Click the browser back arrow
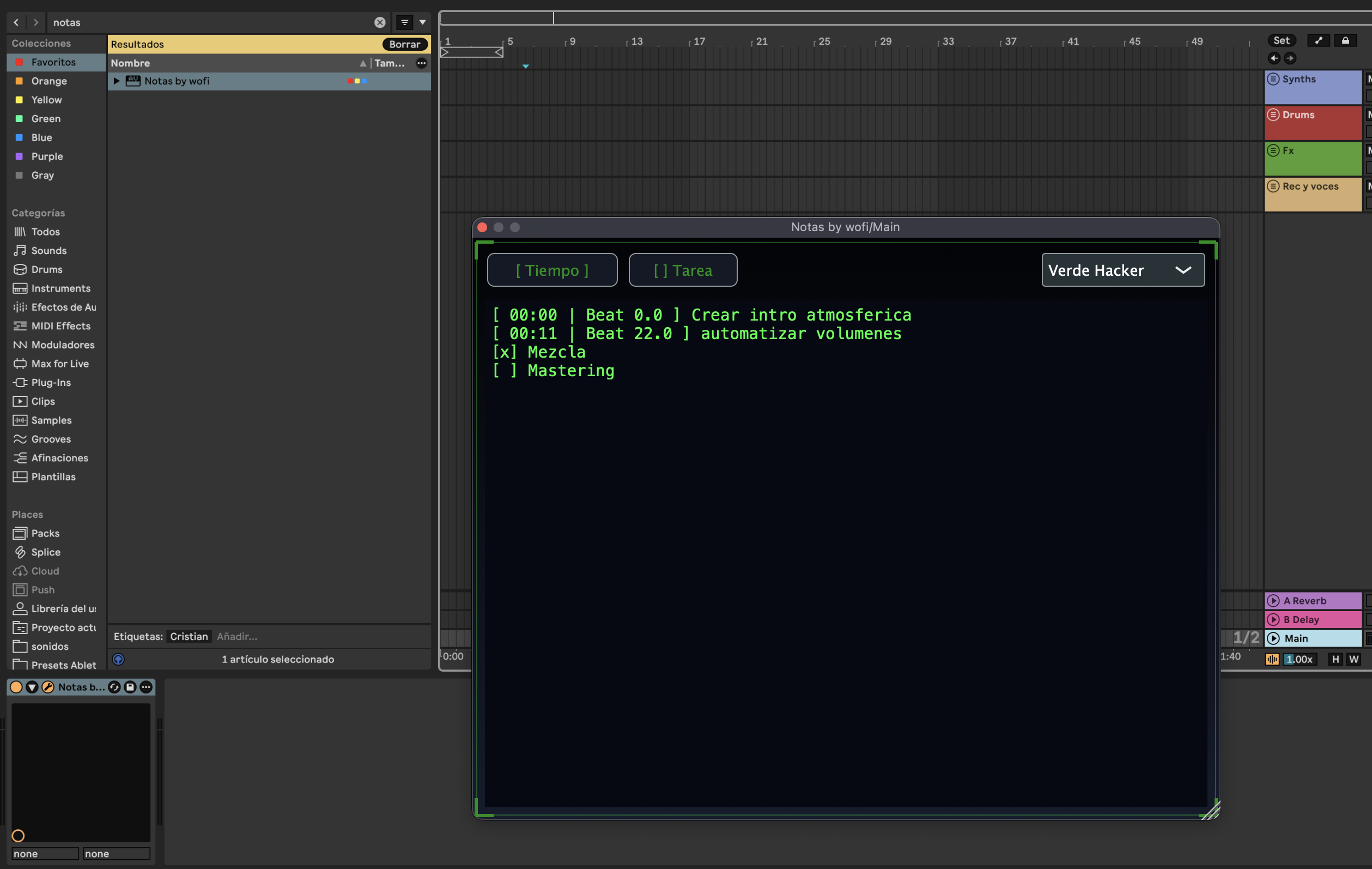This screenshot has width=1372, height=869. [x=16, y=22]
